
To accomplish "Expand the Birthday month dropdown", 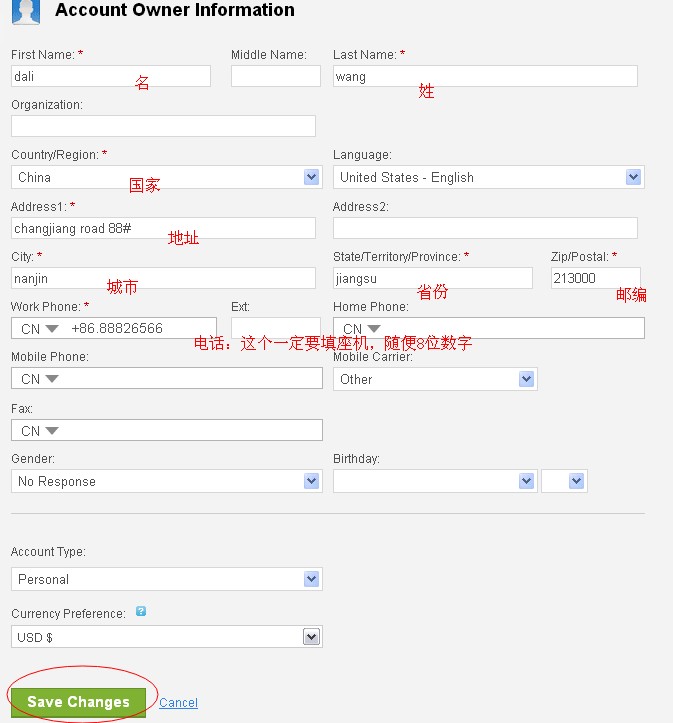I will point(435,481).
